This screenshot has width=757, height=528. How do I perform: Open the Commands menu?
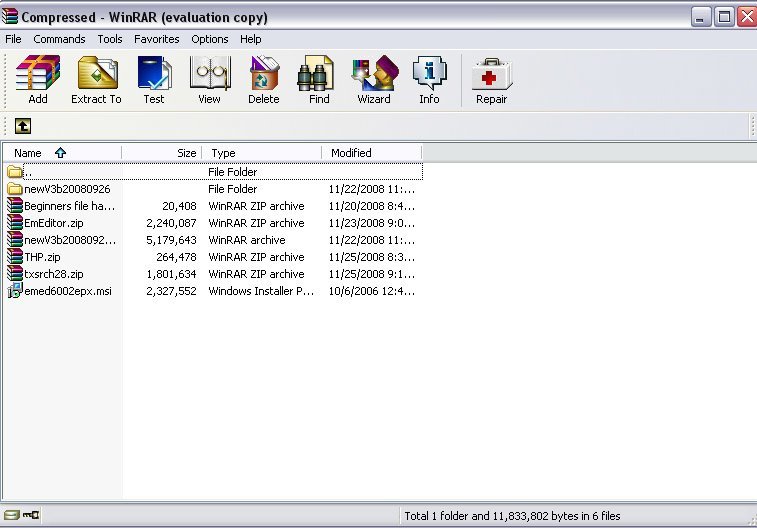pyautogui.click(x=59, y=39)
